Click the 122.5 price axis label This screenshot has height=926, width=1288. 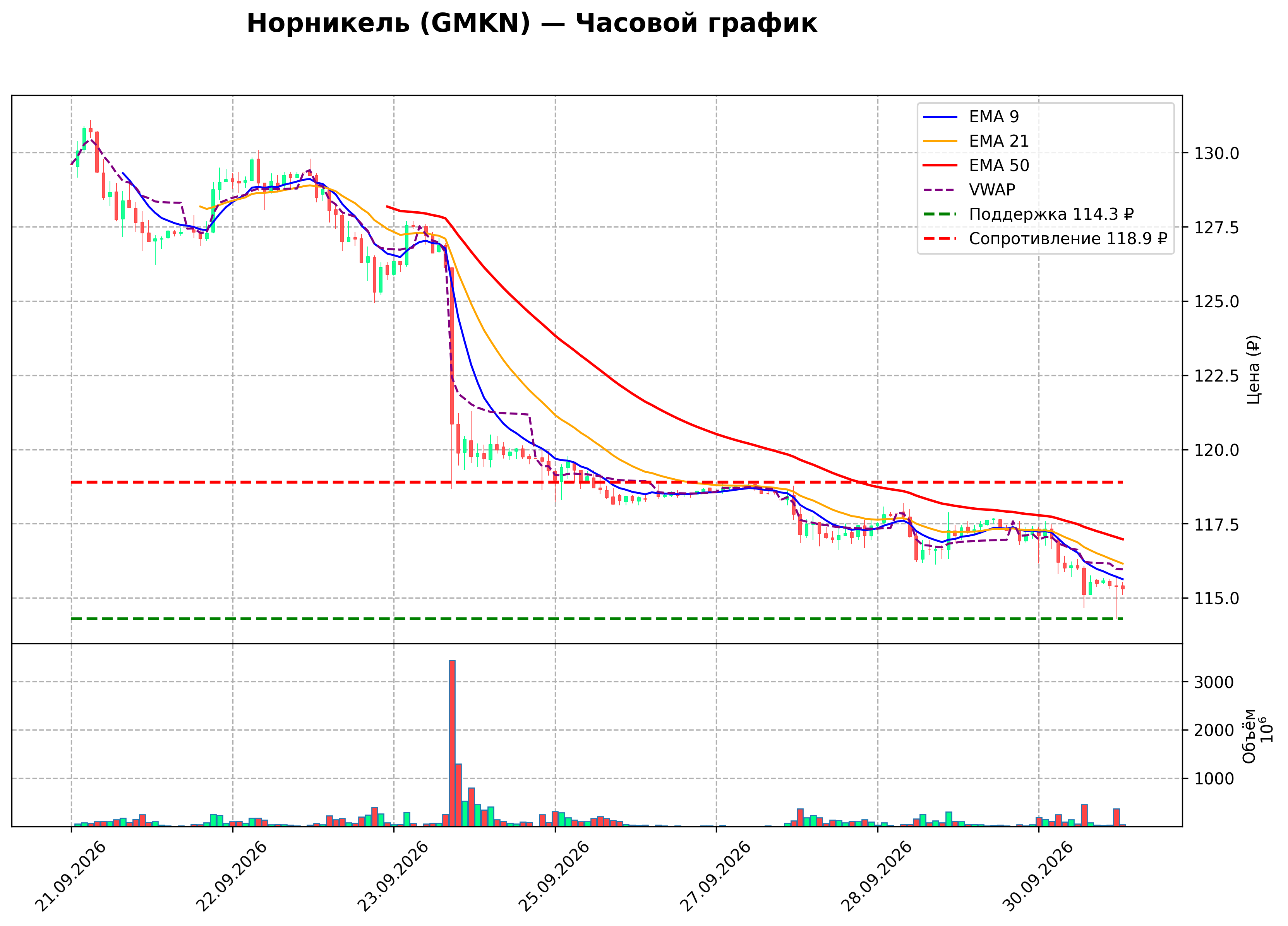coord(1216,376)
